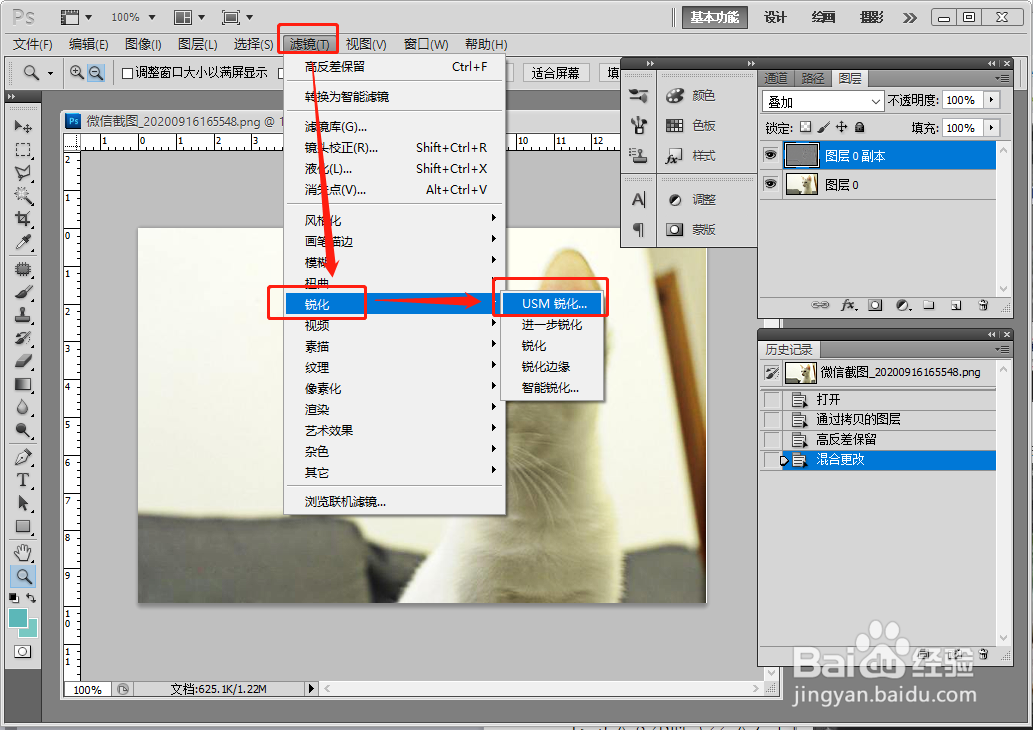1033x730 pixels.
Task: Select the Dodge tool
Action: (23, 430)
